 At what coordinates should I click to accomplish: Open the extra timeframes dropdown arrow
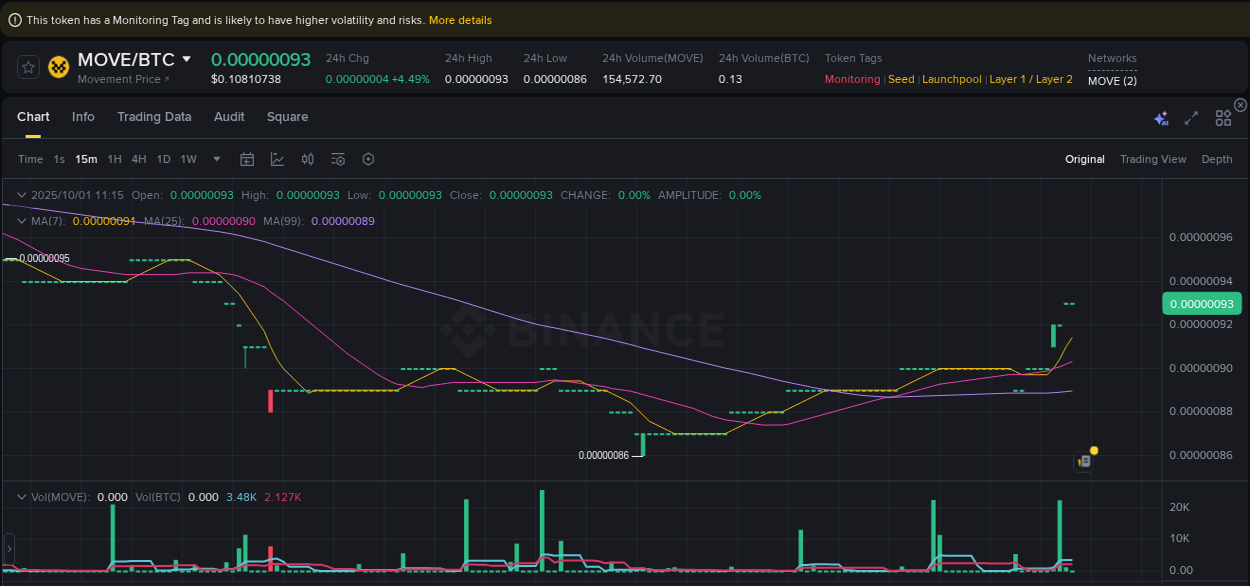tap(216, 159)
